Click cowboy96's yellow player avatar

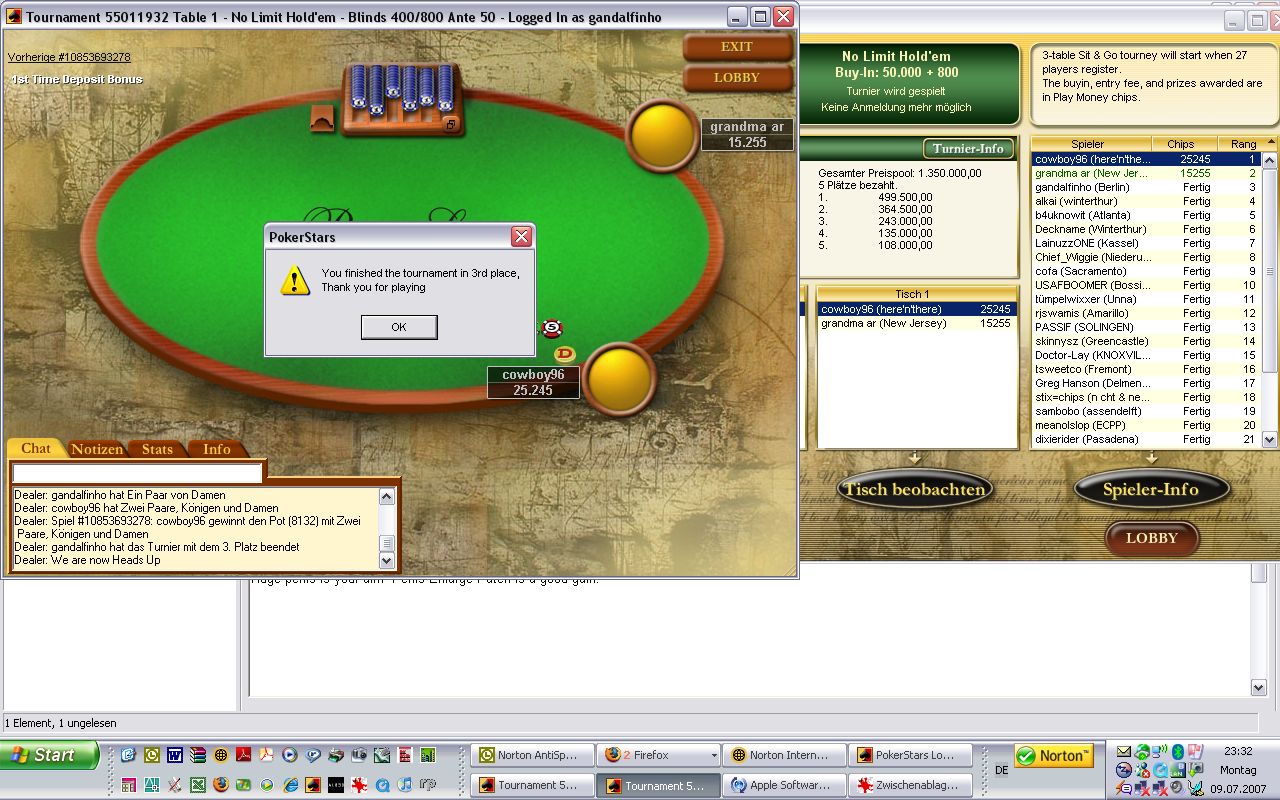coord(619,380)
